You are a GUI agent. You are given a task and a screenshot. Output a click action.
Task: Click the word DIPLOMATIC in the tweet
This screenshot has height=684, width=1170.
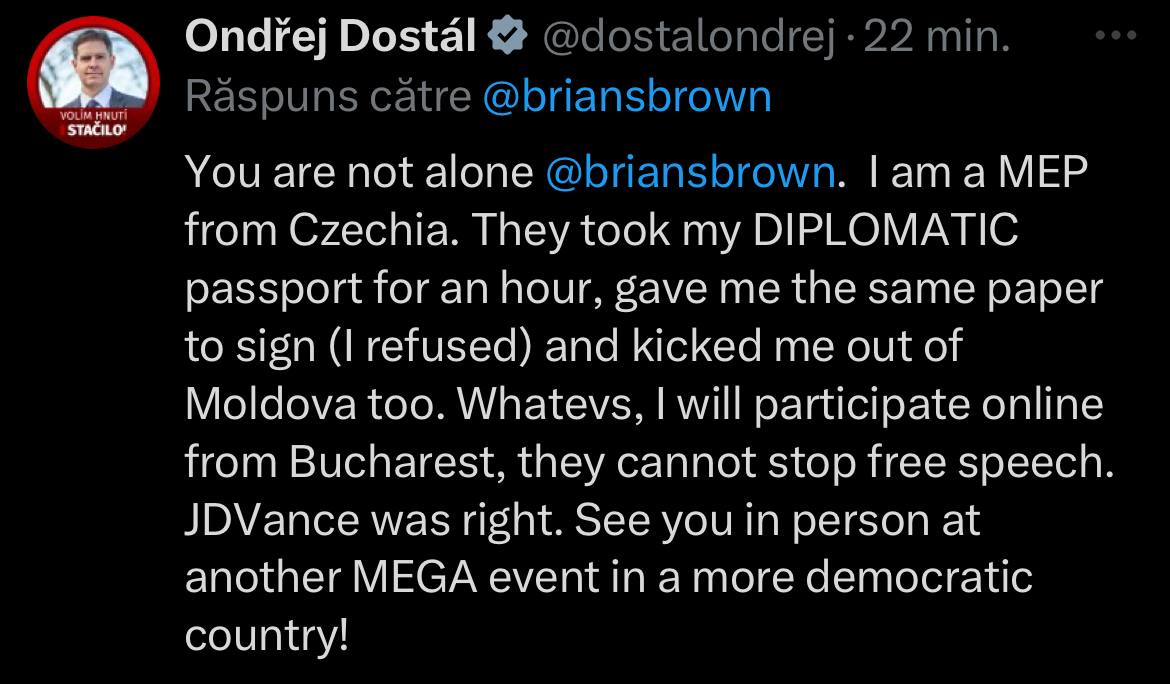click(x=886, y=230)
